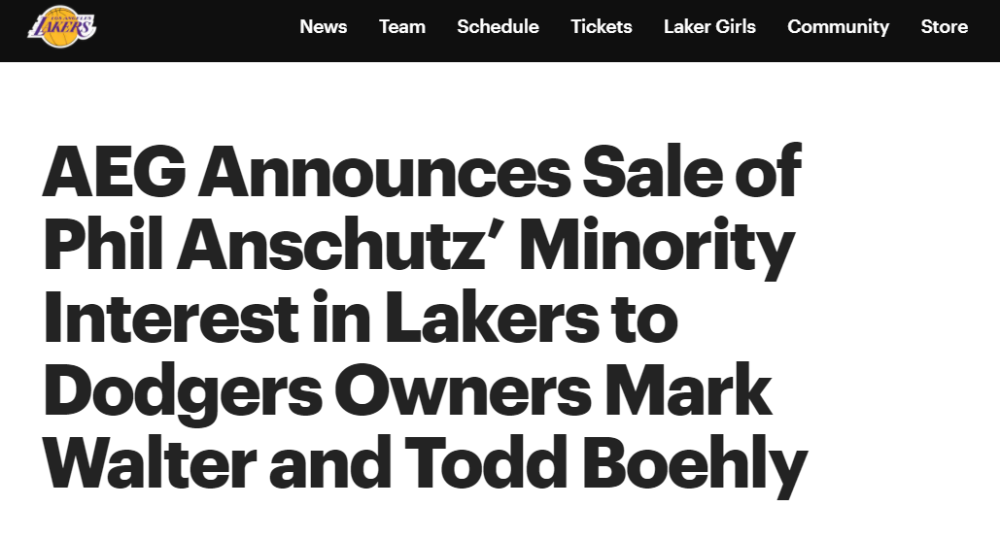Open the News menu item
Screen dimensions: 1000x540
click(x=323, y=27)
